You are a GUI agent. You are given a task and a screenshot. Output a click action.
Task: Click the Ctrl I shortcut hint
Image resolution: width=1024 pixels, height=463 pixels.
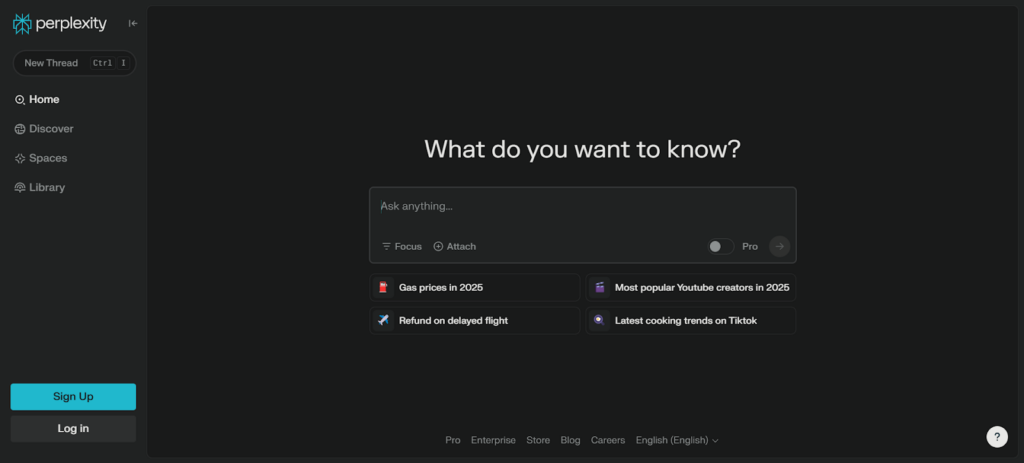click(110, 63)
